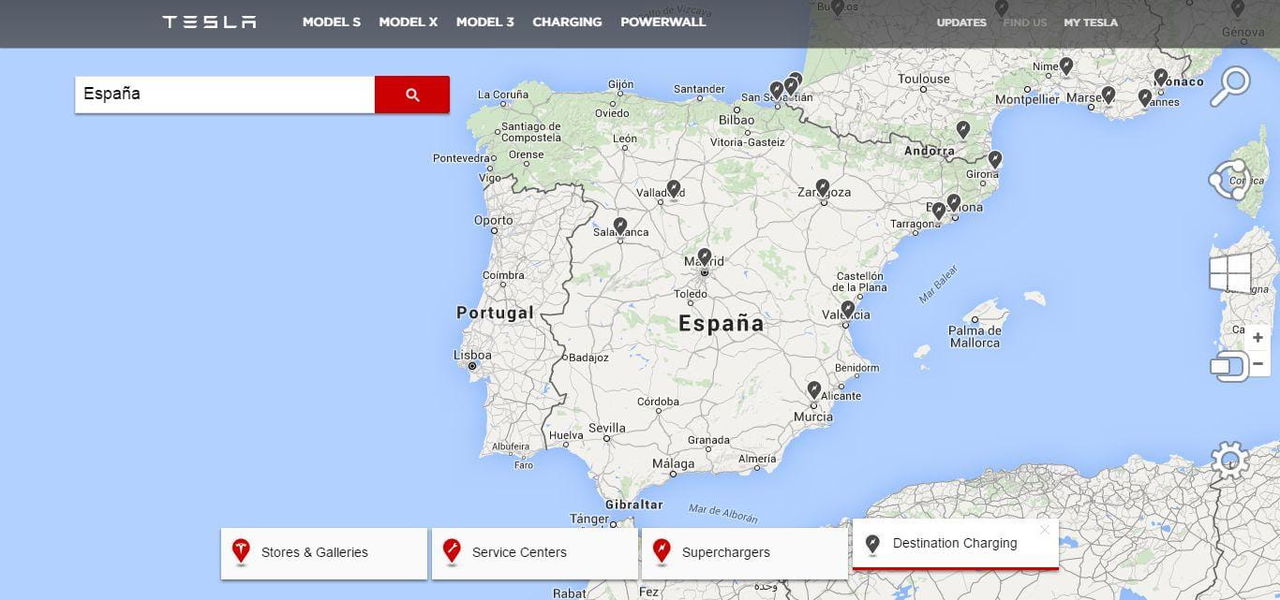Click the Portugal label on the map
The height and width of the screenshot is (600, 1280).
(495, 313)
